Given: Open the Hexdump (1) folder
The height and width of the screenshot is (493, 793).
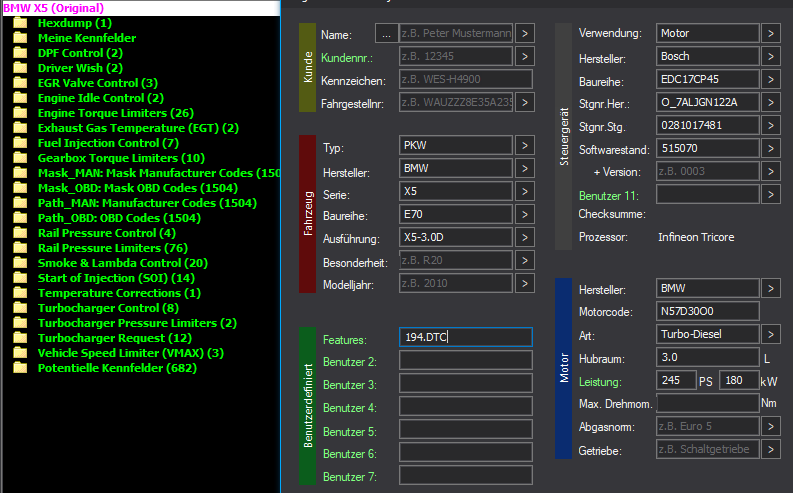Looking at the screenshot, I should tap(75, 23).
